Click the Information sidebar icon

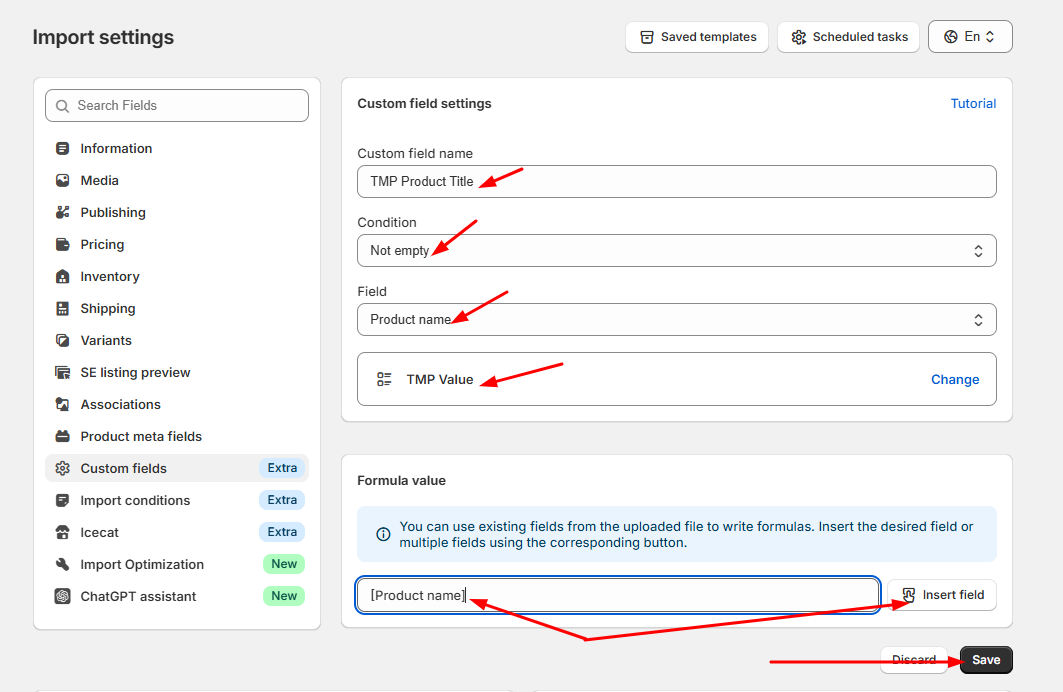click(62, 148)
